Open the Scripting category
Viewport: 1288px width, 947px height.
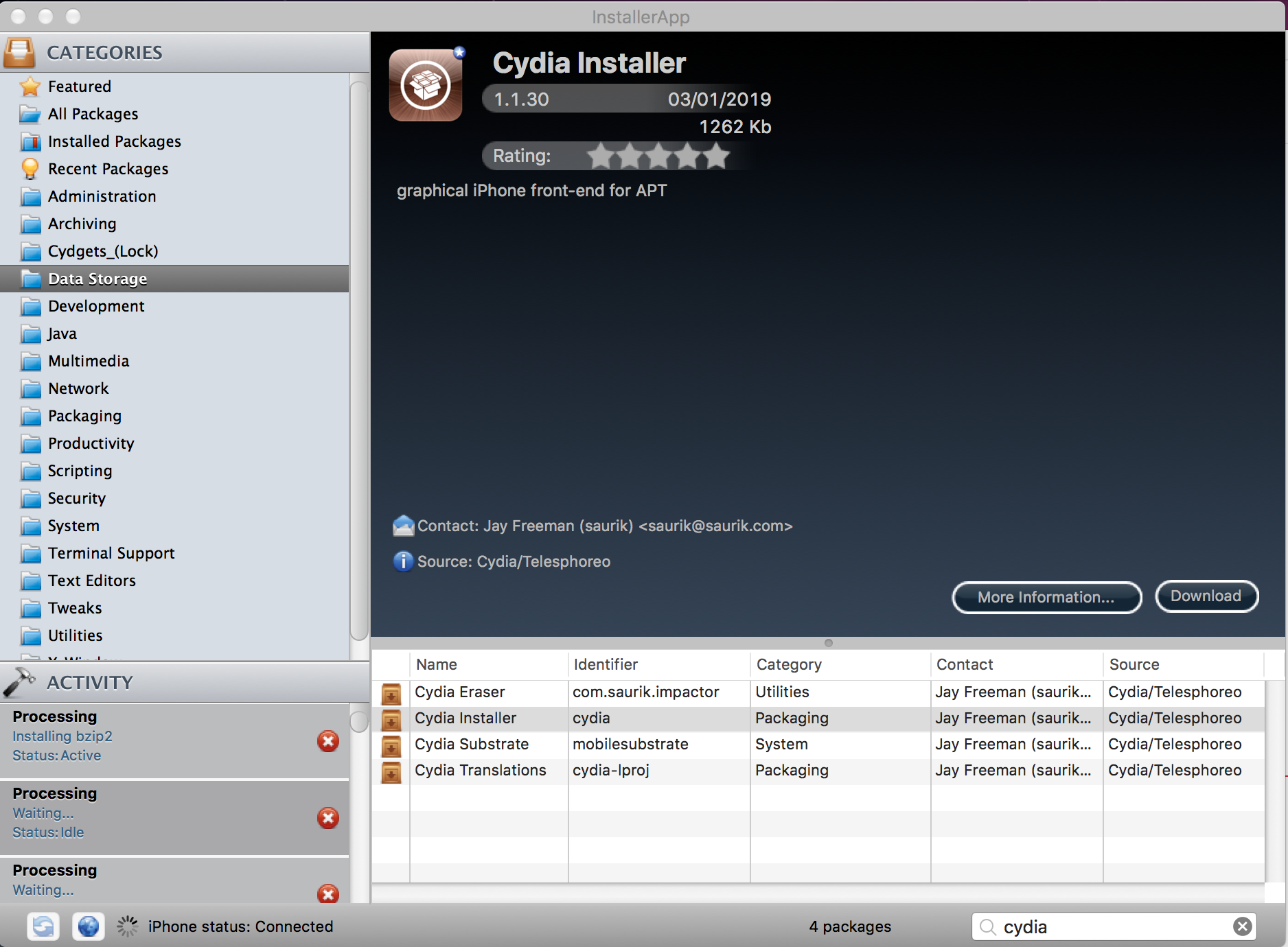(174, 471)
